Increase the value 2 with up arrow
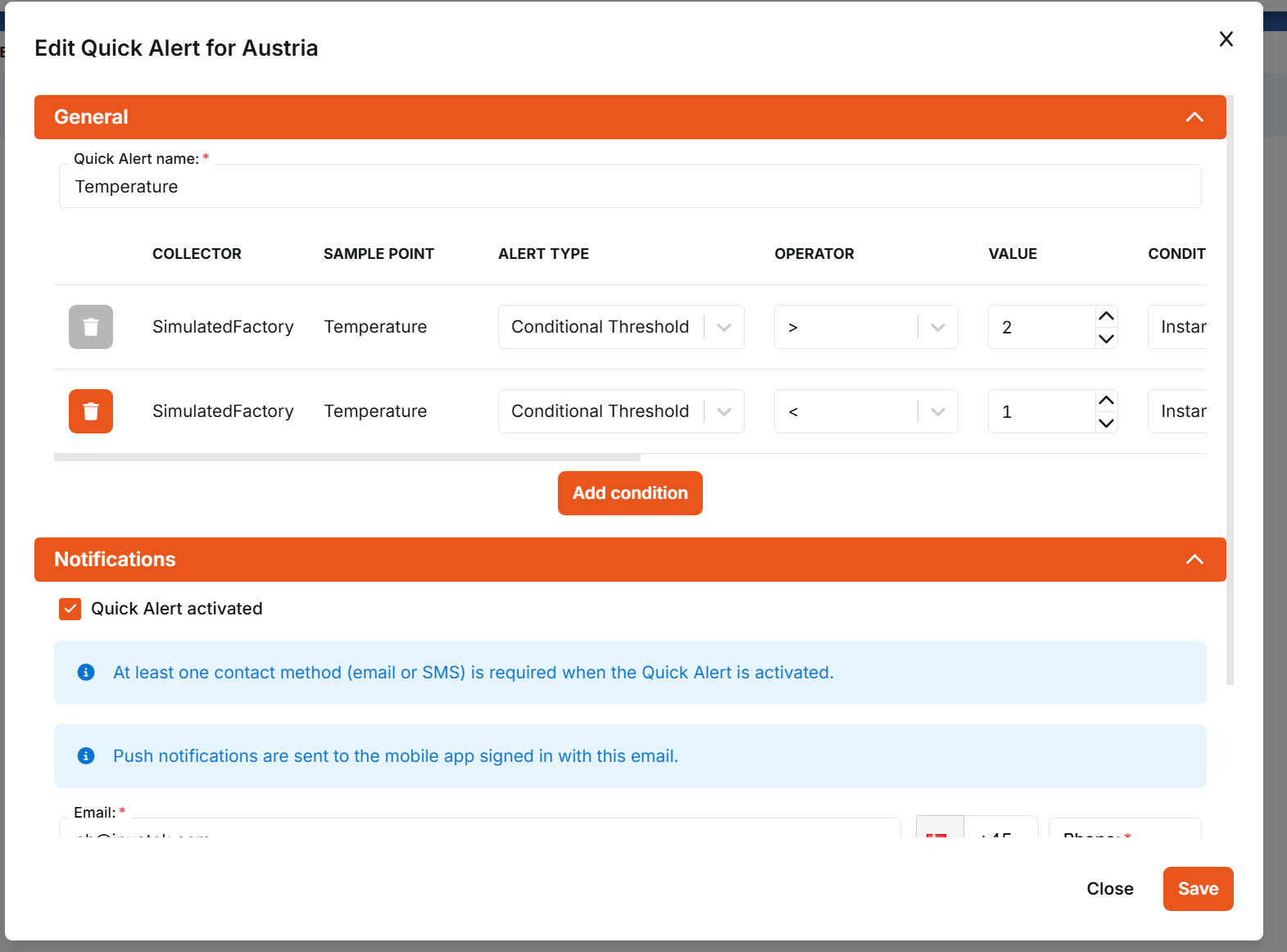 [1106, 316]
